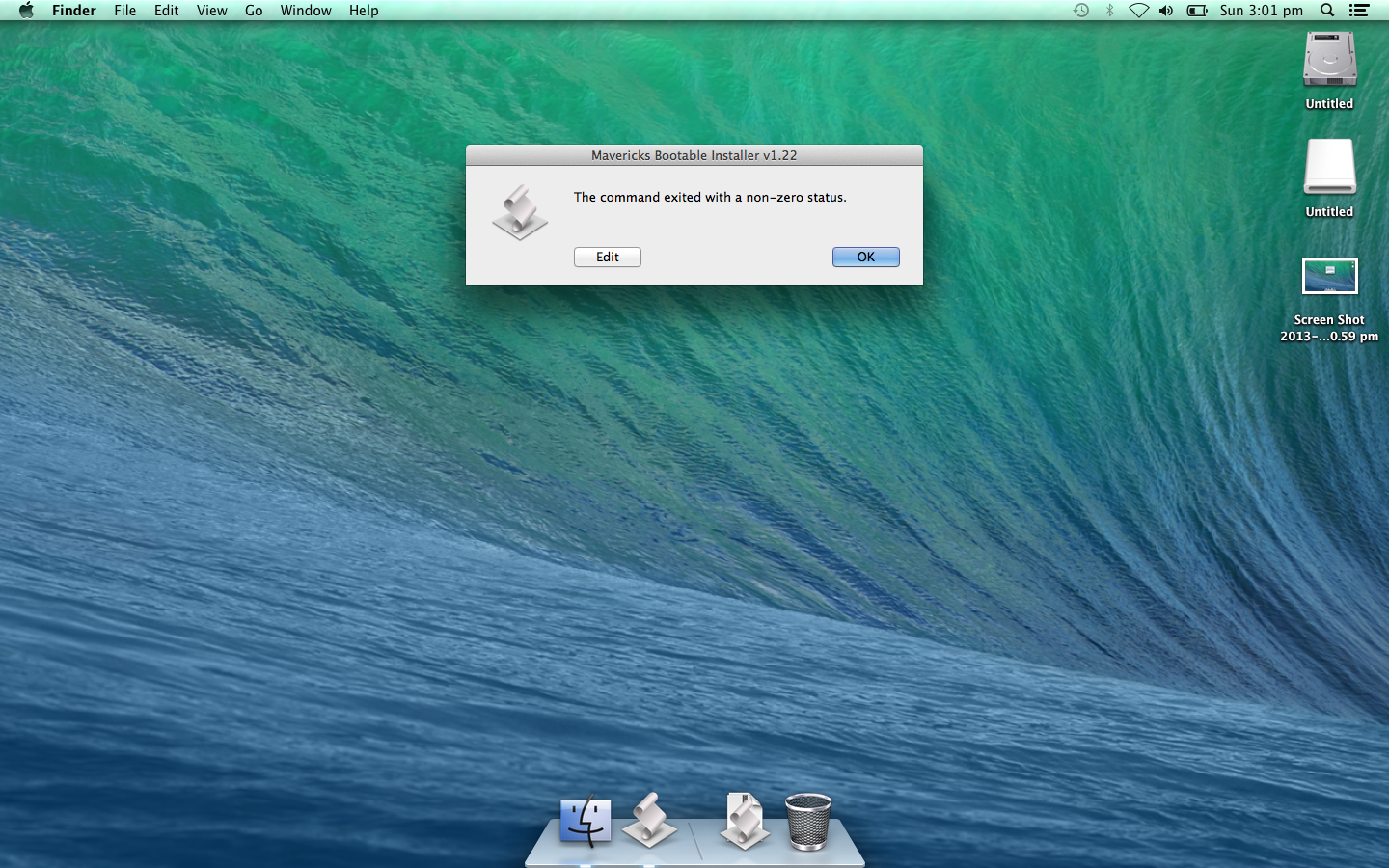Click the Screen Shot 2013 file name label
This screenshot has width=1389, height=868.
pos(1329,328)
